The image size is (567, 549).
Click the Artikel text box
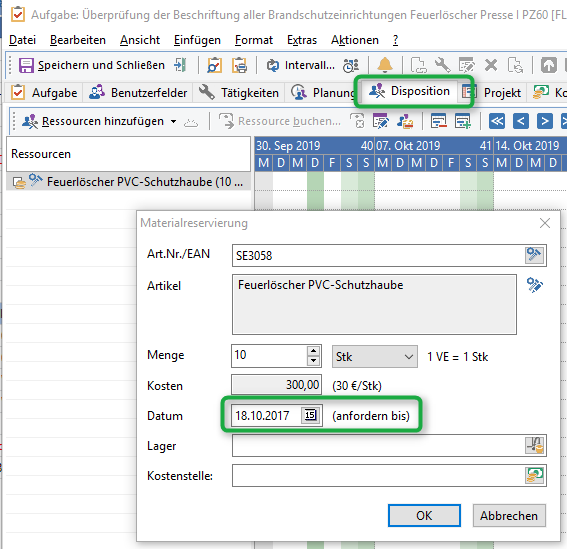[x=374, y=305]
